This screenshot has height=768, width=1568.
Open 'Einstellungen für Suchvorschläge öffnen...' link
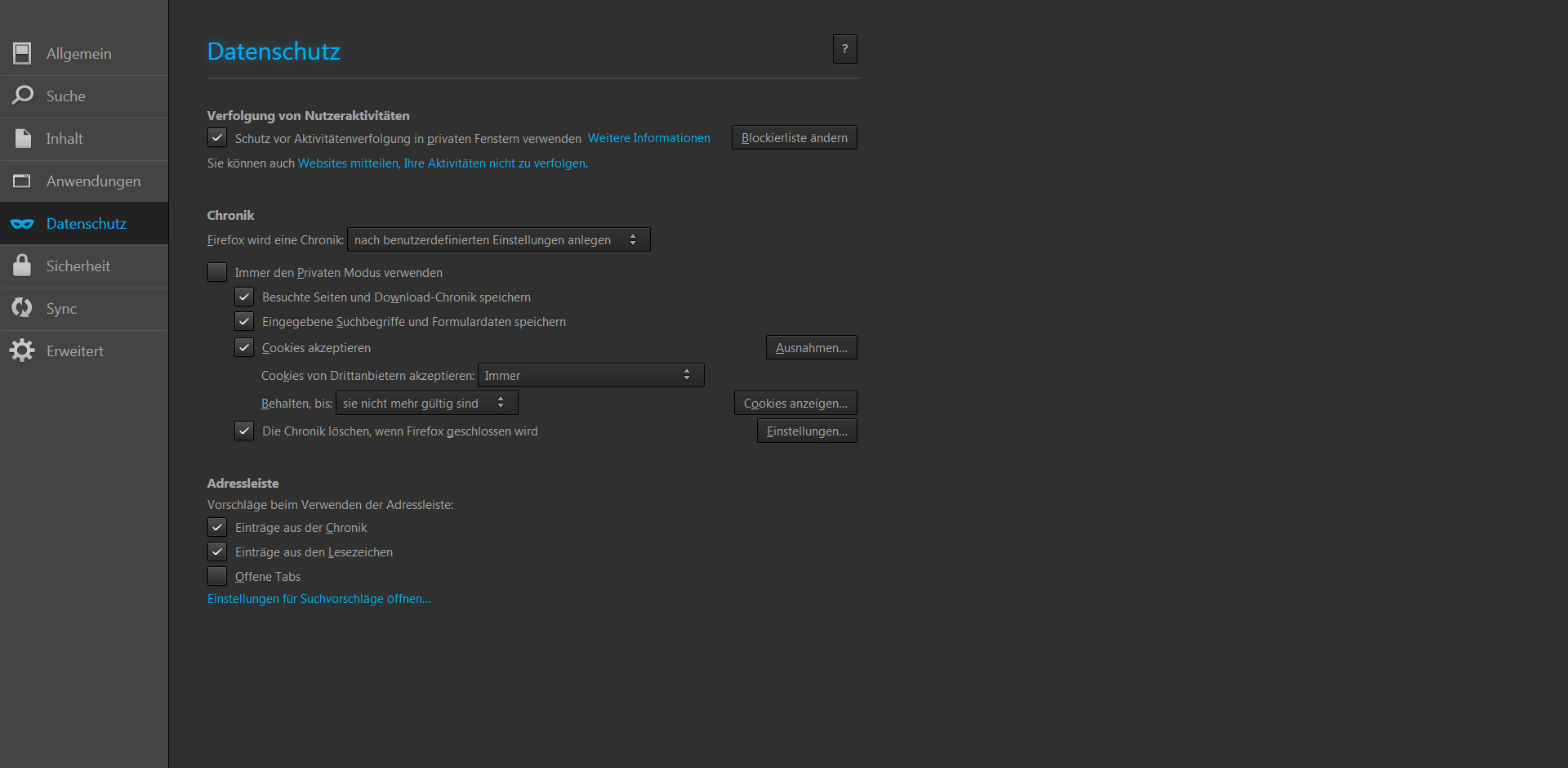point(318,599)
